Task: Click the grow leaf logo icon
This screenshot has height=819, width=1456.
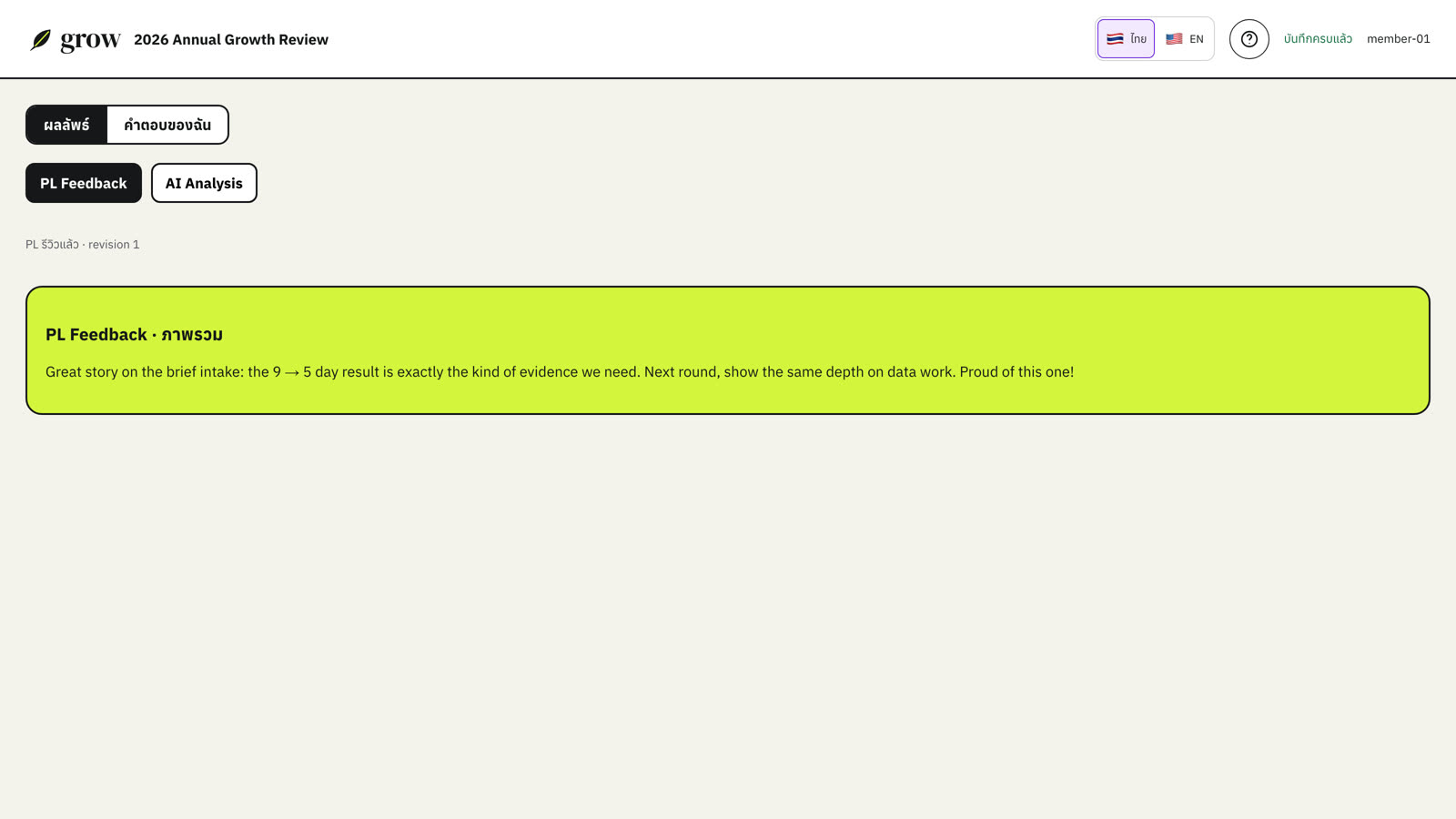Action: [x=40, y=40]
